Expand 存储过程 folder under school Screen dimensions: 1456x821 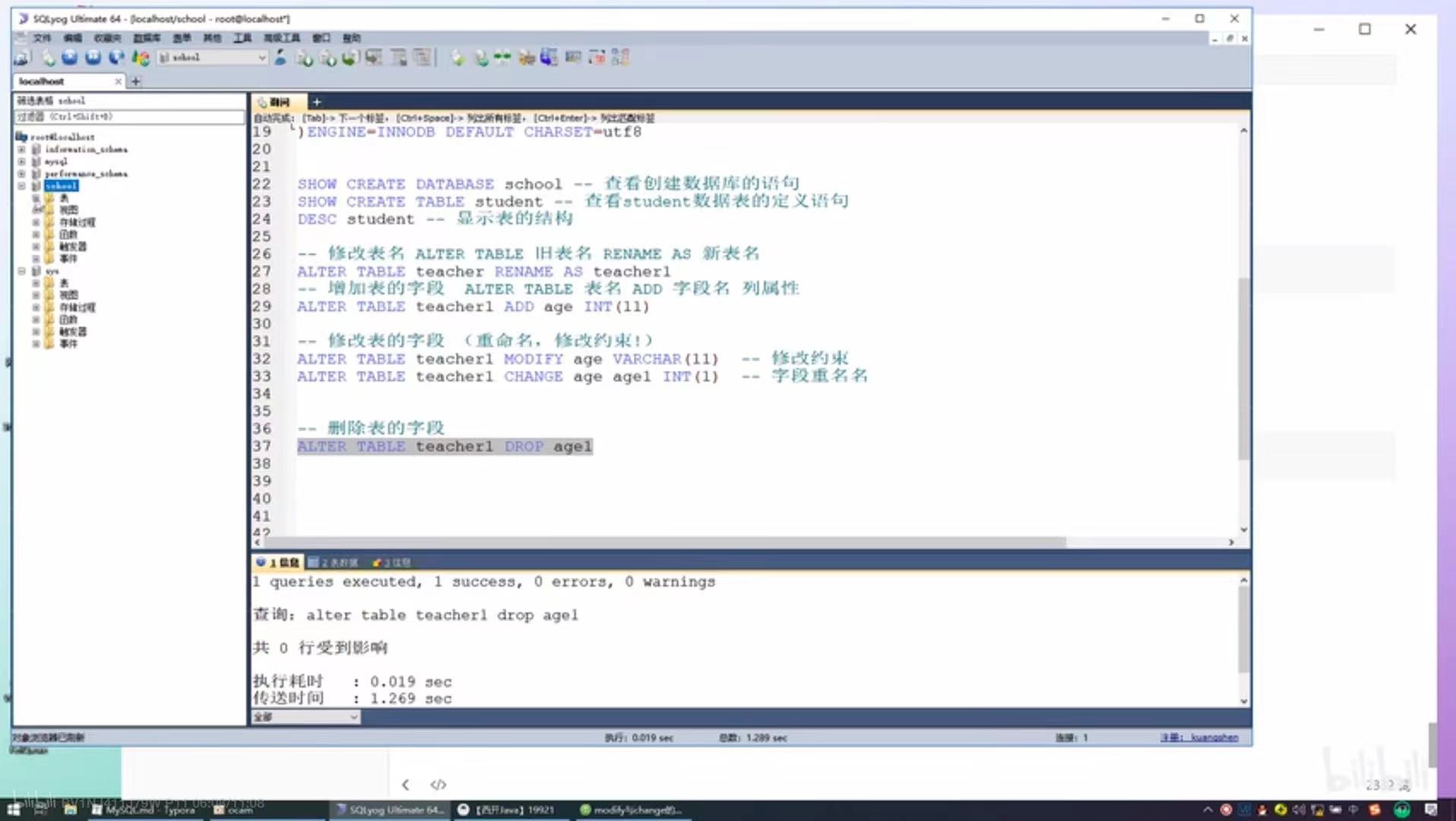36,223
